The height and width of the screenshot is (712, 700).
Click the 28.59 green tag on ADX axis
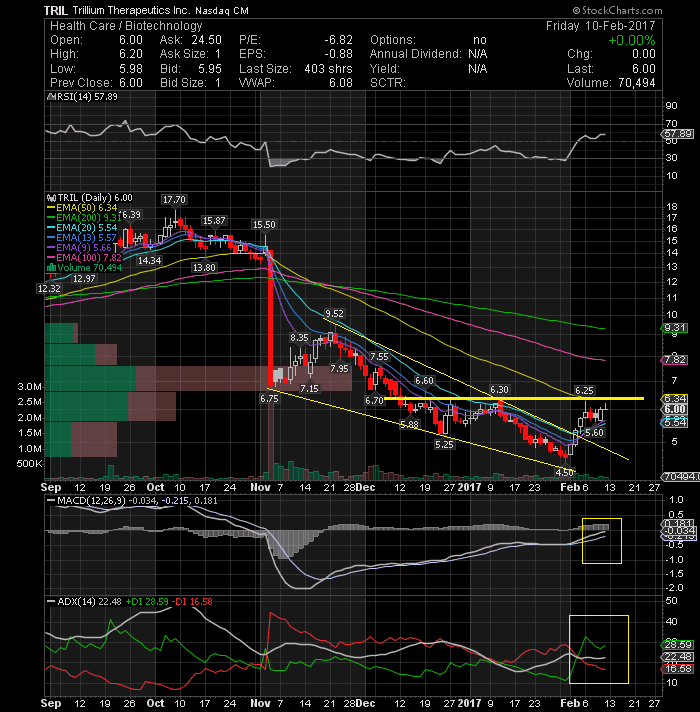coord(678,644)
